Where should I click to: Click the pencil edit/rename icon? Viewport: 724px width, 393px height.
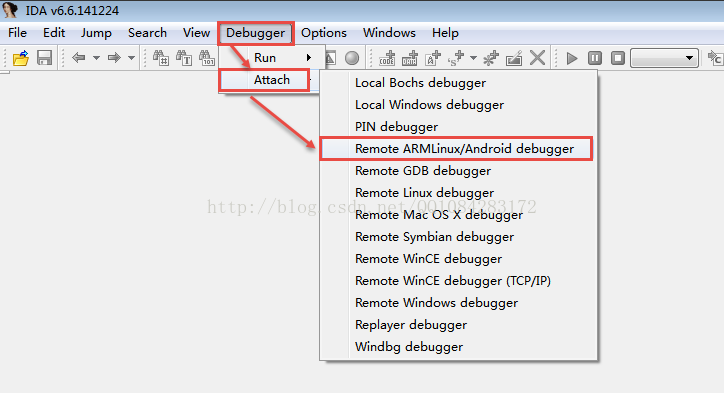pos(514,58)
